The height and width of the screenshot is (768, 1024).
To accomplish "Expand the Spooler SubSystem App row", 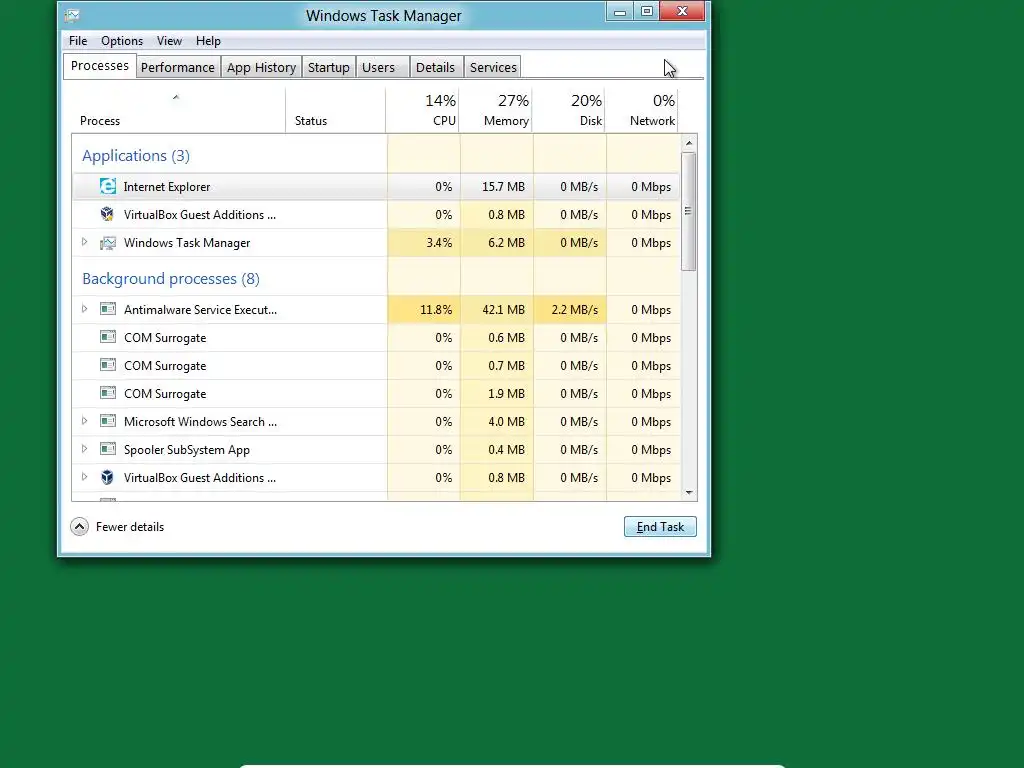I will click(84, 449).
